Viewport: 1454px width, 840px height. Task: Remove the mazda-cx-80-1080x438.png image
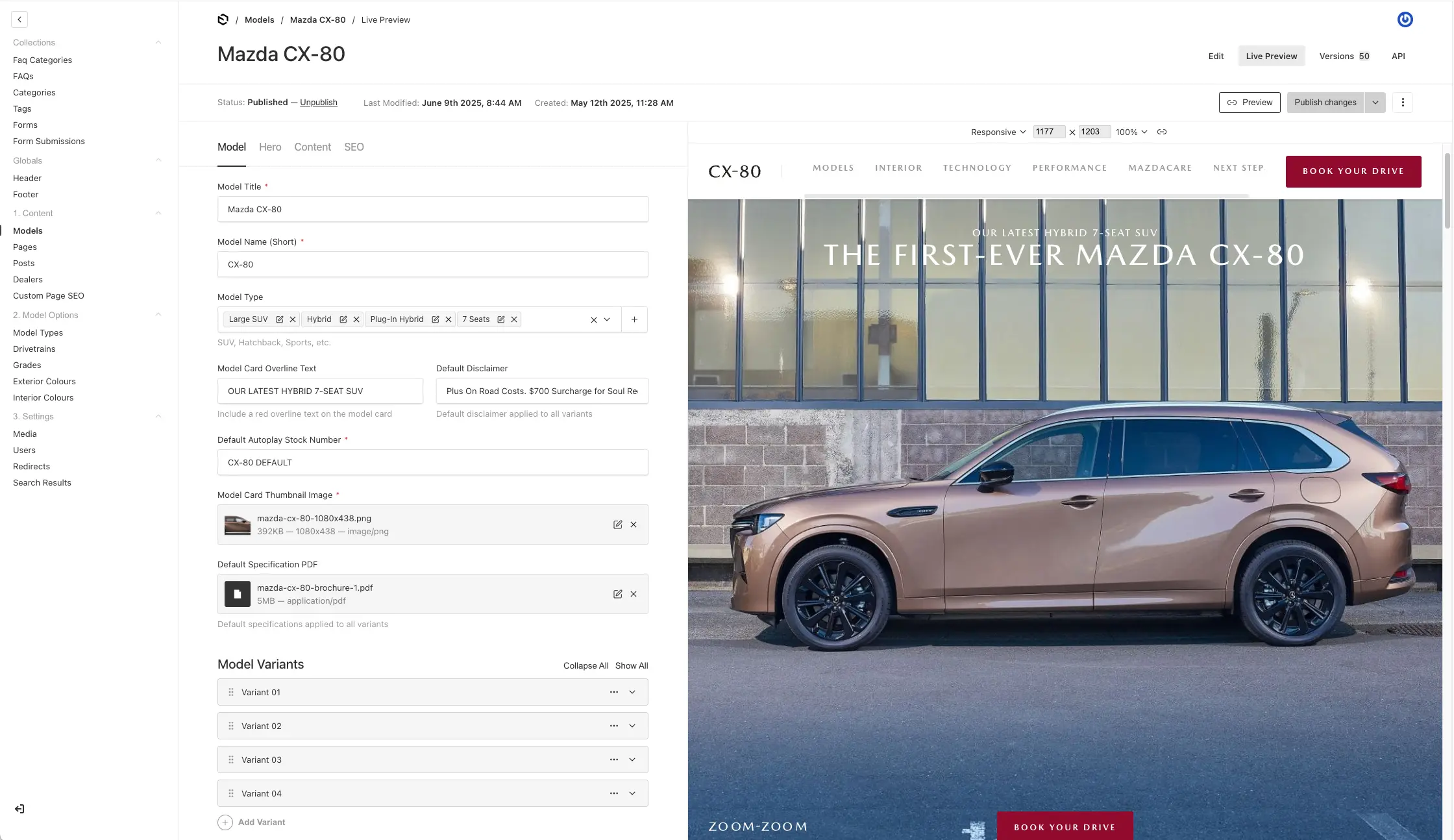pyautogui.click(x=634, y=525)
